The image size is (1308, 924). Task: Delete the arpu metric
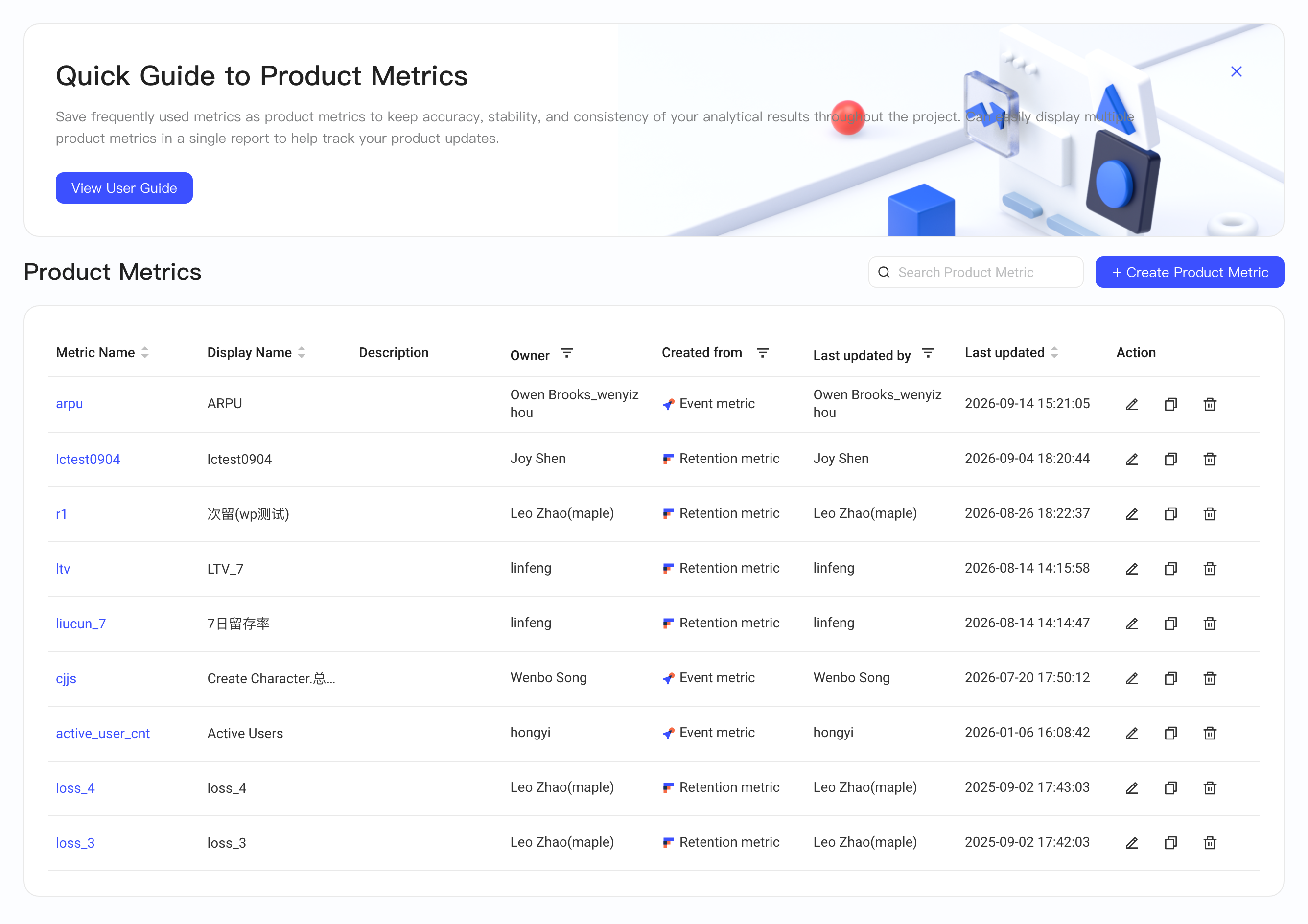point(1210,404)
